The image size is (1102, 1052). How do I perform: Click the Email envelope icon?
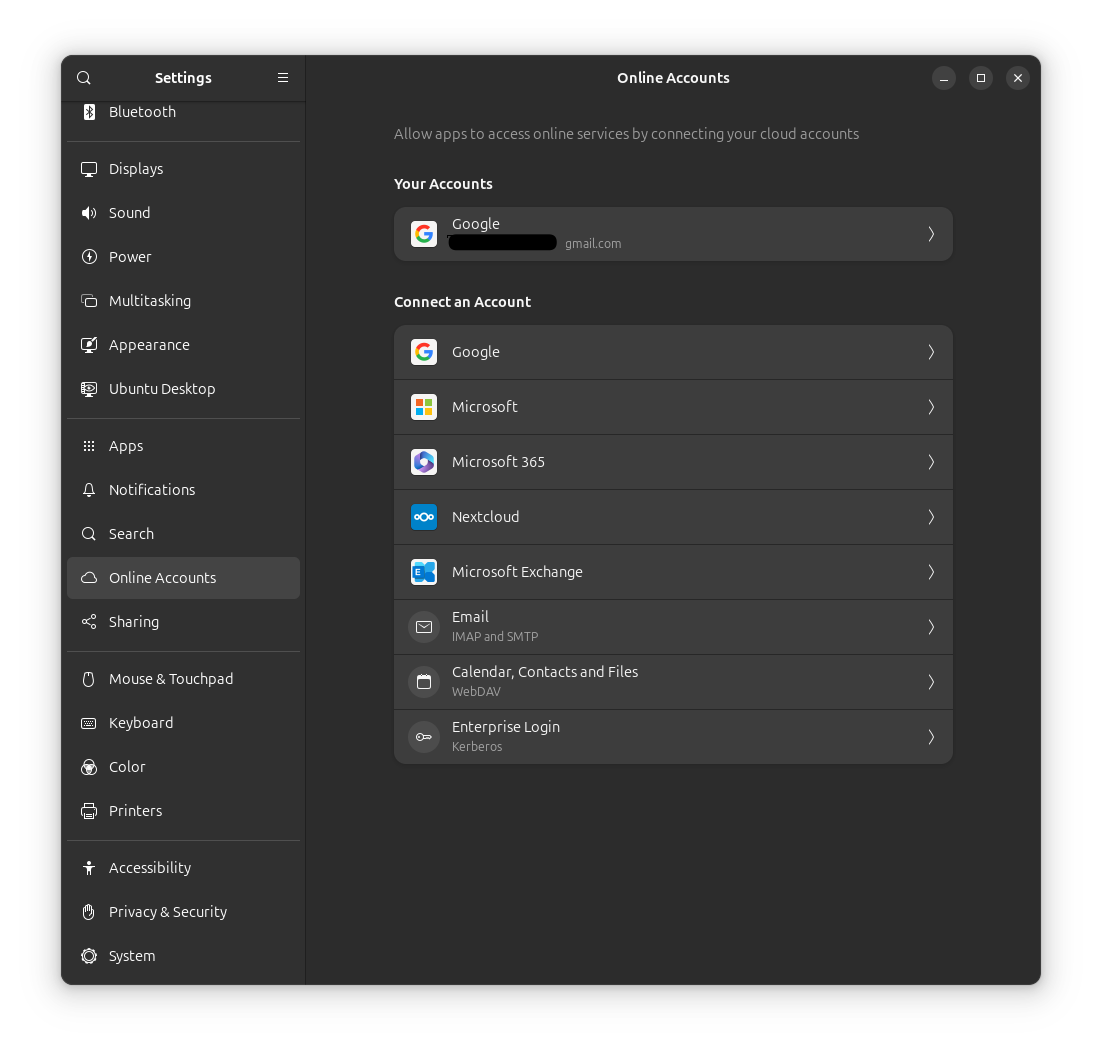[424, 627]
